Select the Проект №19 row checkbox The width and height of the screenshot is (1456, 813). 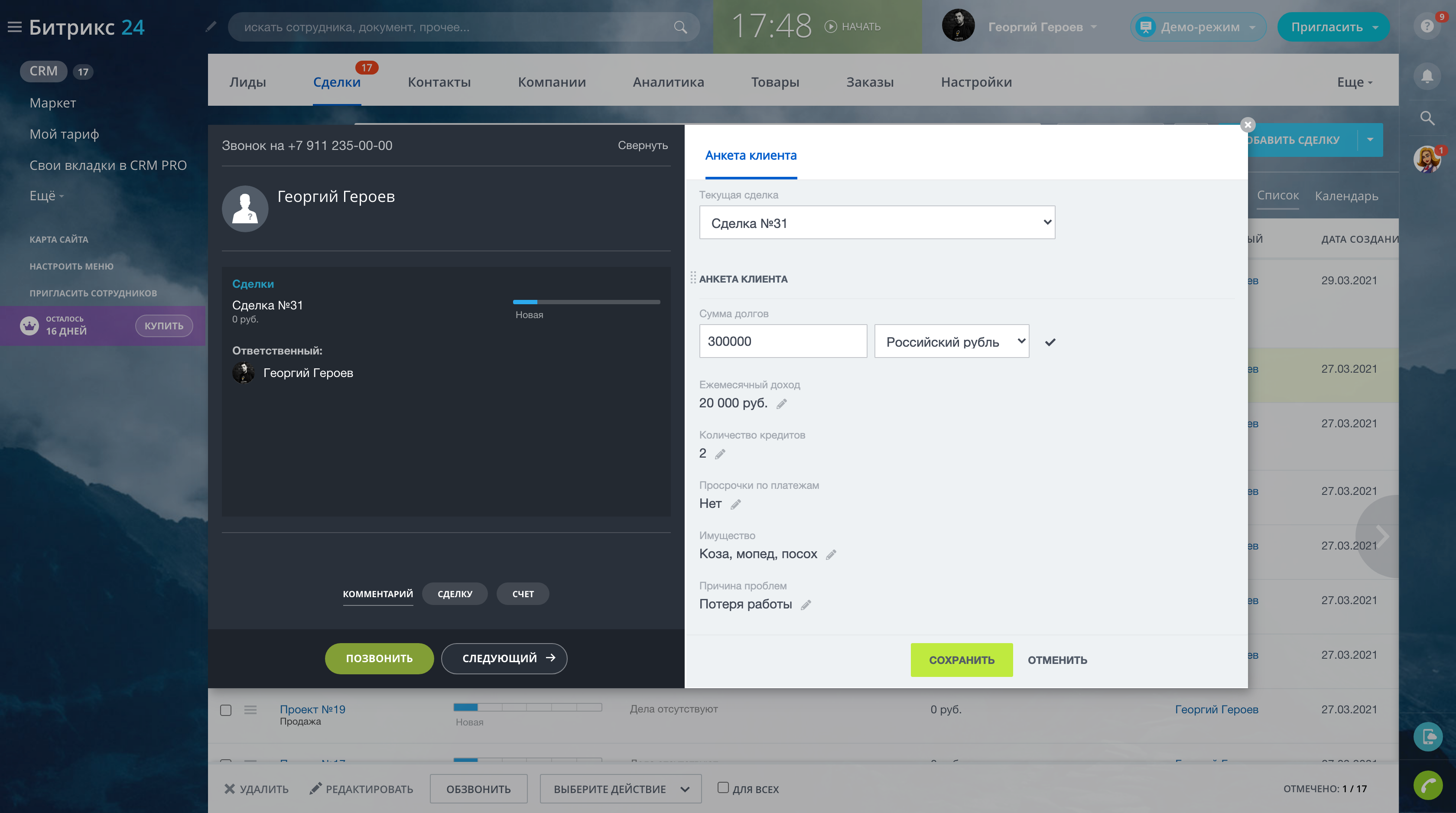pyautogui.click(x=226, y=710)
